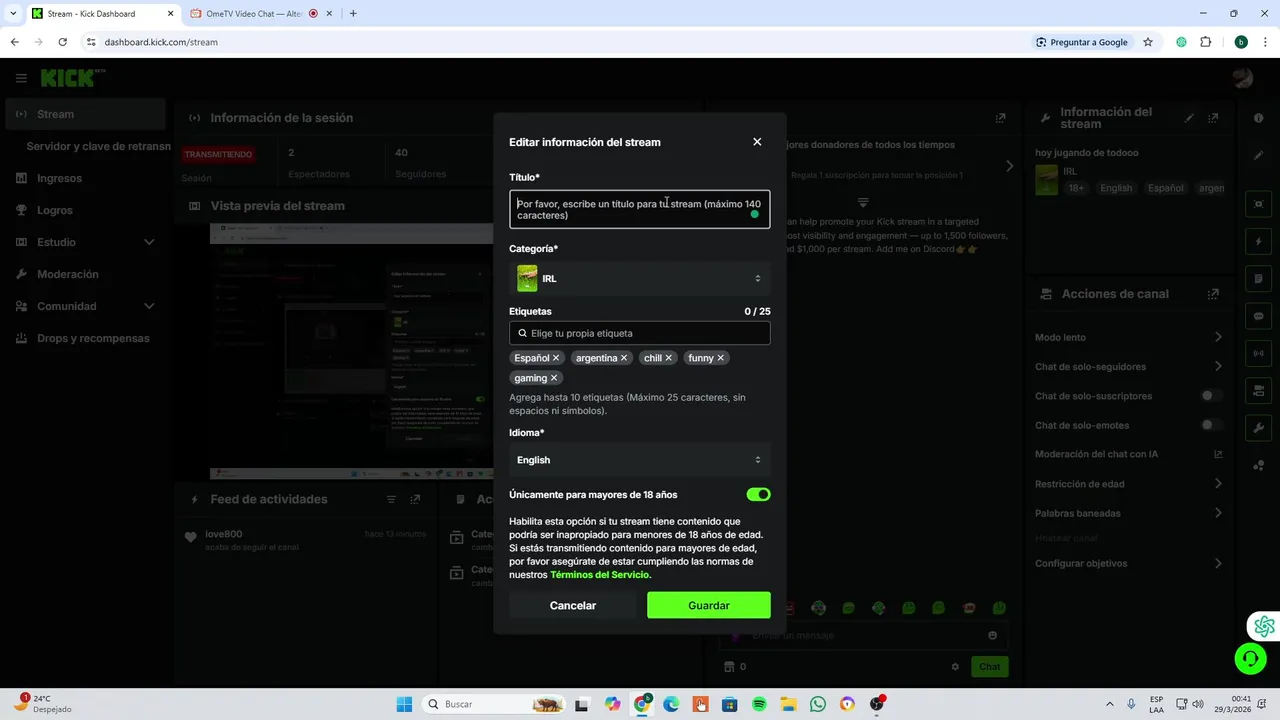Open the Términos del Servicio link
The width and height of the screenshot is (1280, 720).
[600, 575]
